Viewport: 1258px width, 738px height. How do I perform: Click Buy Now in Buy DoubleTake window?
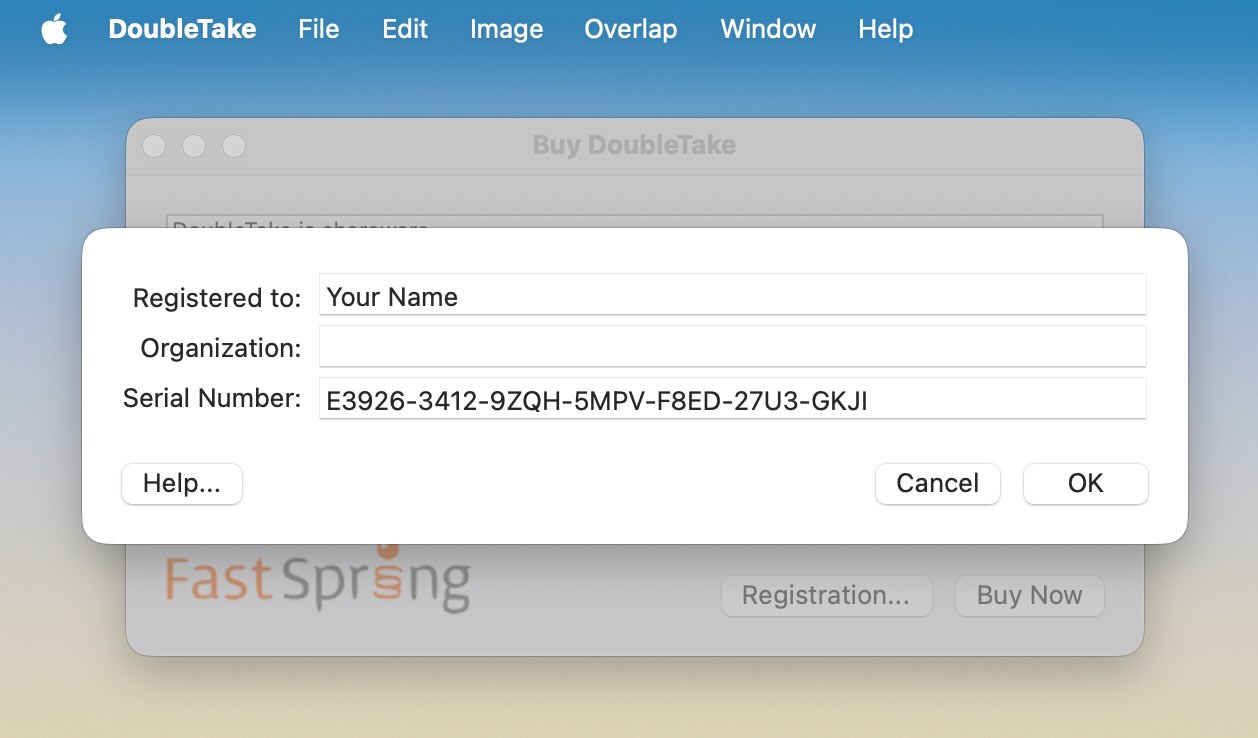tap(1029, 596)
